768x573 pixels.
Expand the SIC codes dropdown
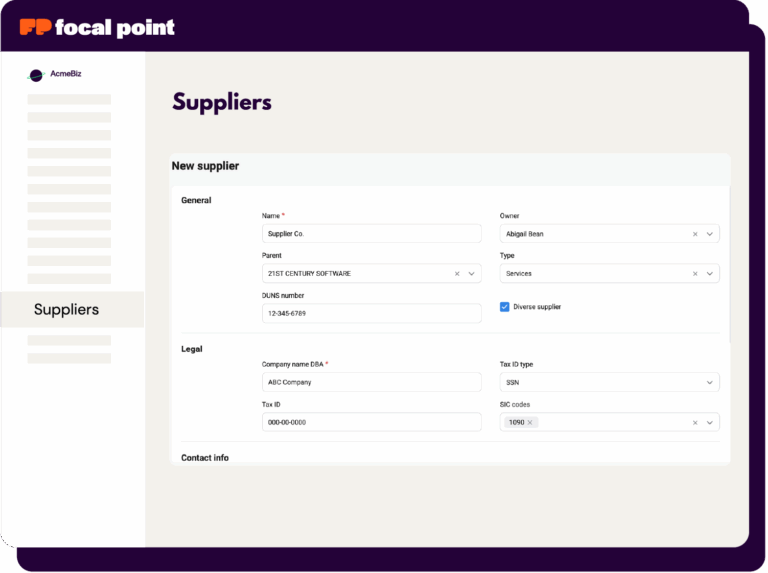pyautogui.click(x=710, y=422)
